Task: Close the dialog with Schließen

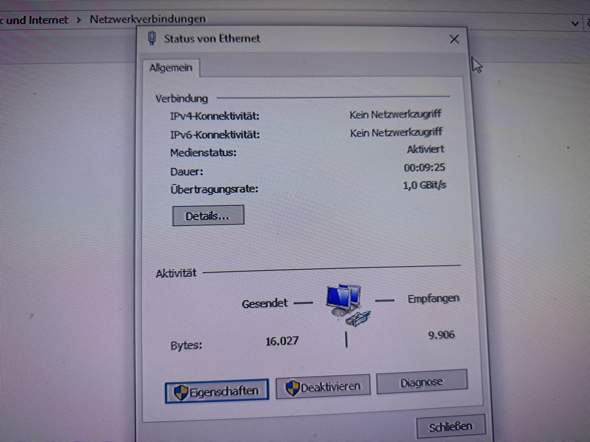Action: pyautogui.click(x=450, y=427)
